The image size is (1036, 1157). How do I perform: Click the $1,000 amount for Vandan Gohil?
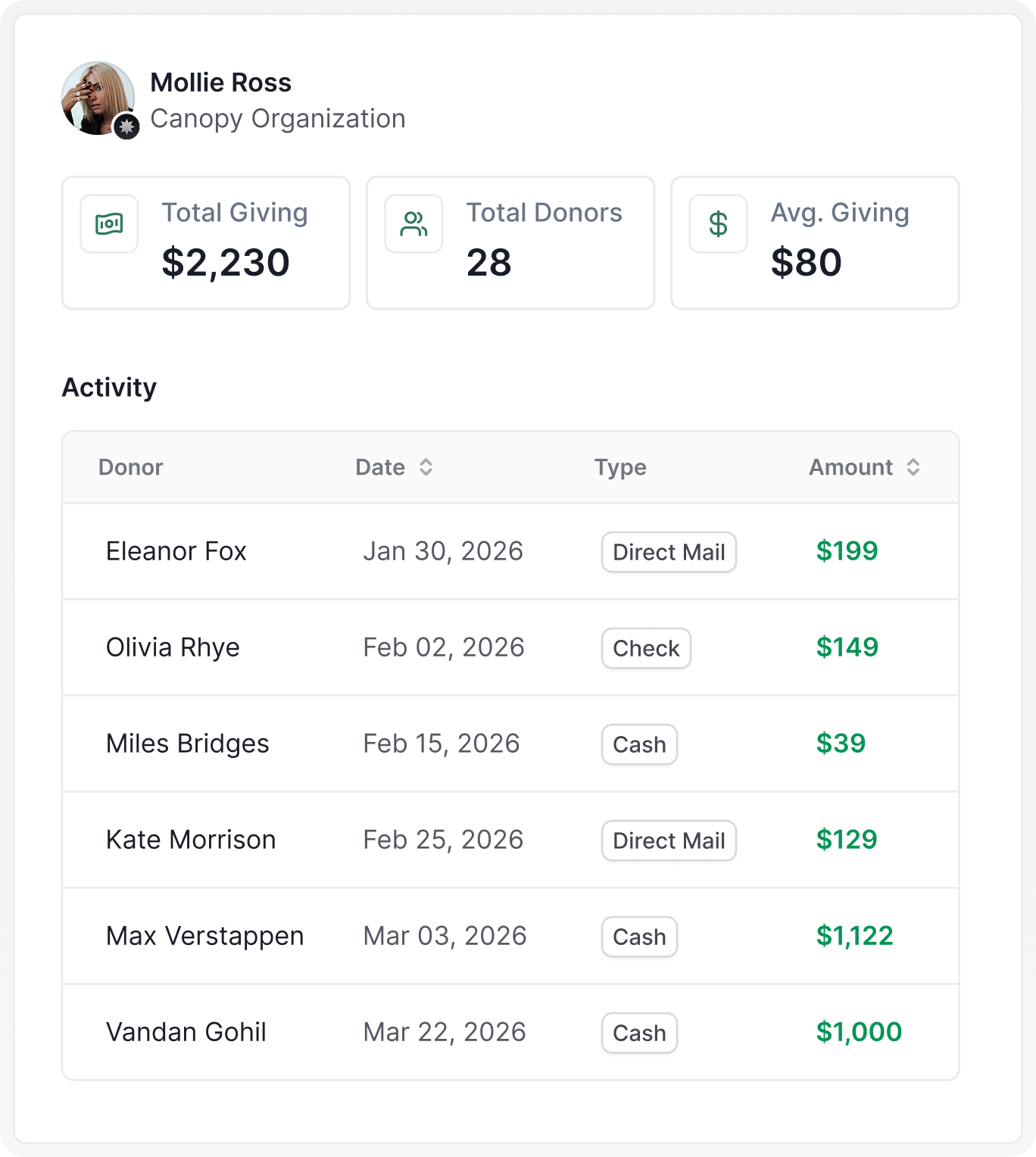859,1031
